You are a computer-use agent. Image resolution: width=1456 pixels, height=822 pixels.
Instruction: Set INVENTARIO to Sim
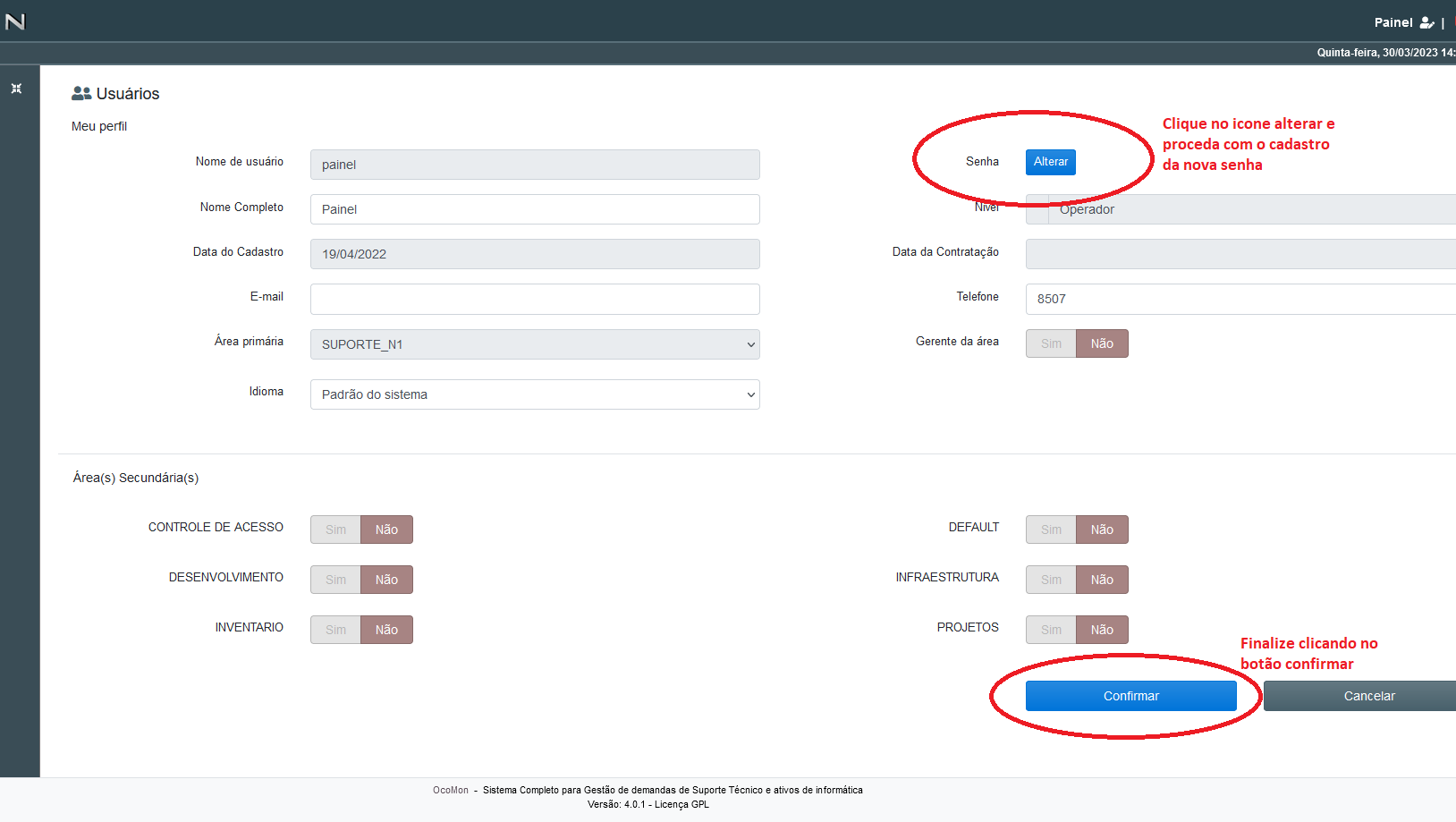[335, 630]
